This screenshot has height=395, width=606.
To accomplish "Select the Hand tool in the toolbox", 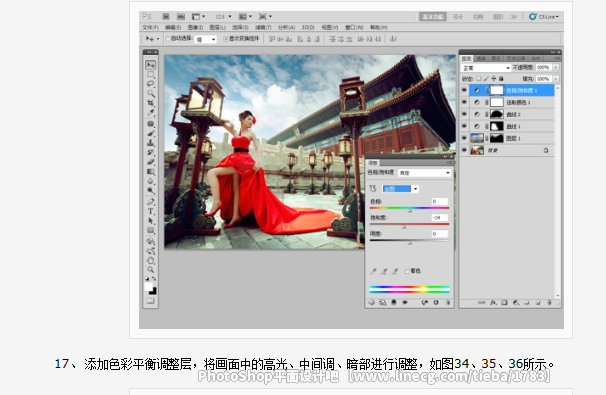I will tap(150, 260).
